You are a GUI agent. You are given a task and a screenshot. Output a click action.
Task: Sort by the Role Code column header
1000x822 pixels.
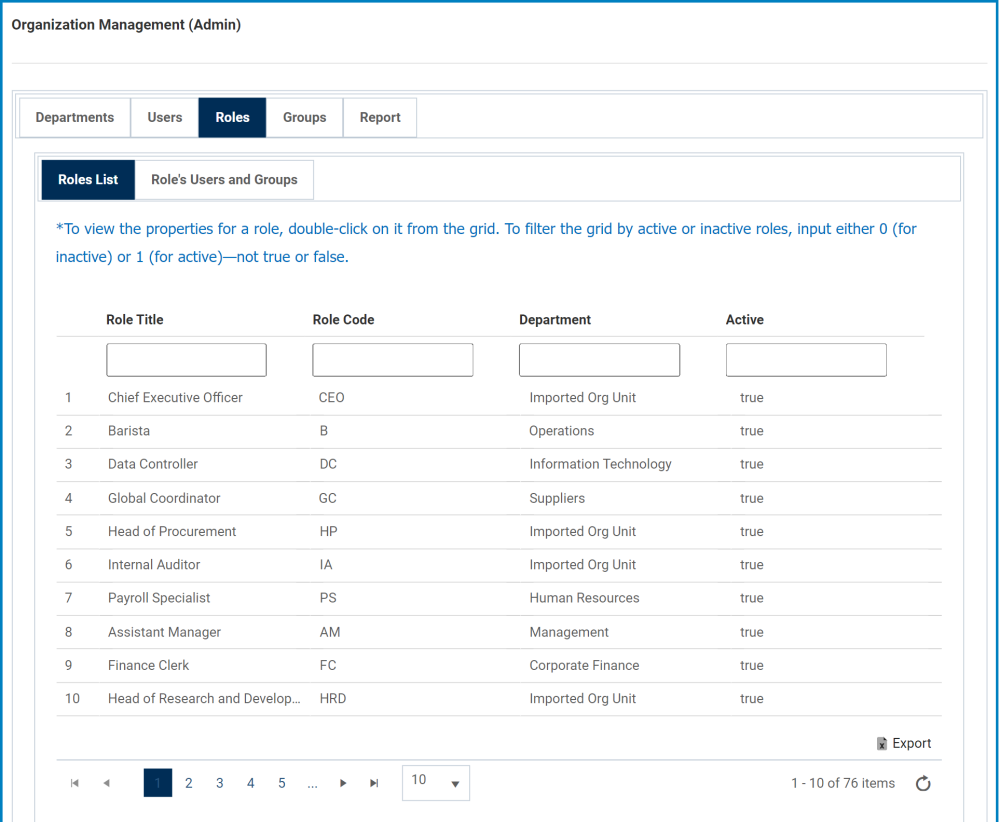point(343,319)
